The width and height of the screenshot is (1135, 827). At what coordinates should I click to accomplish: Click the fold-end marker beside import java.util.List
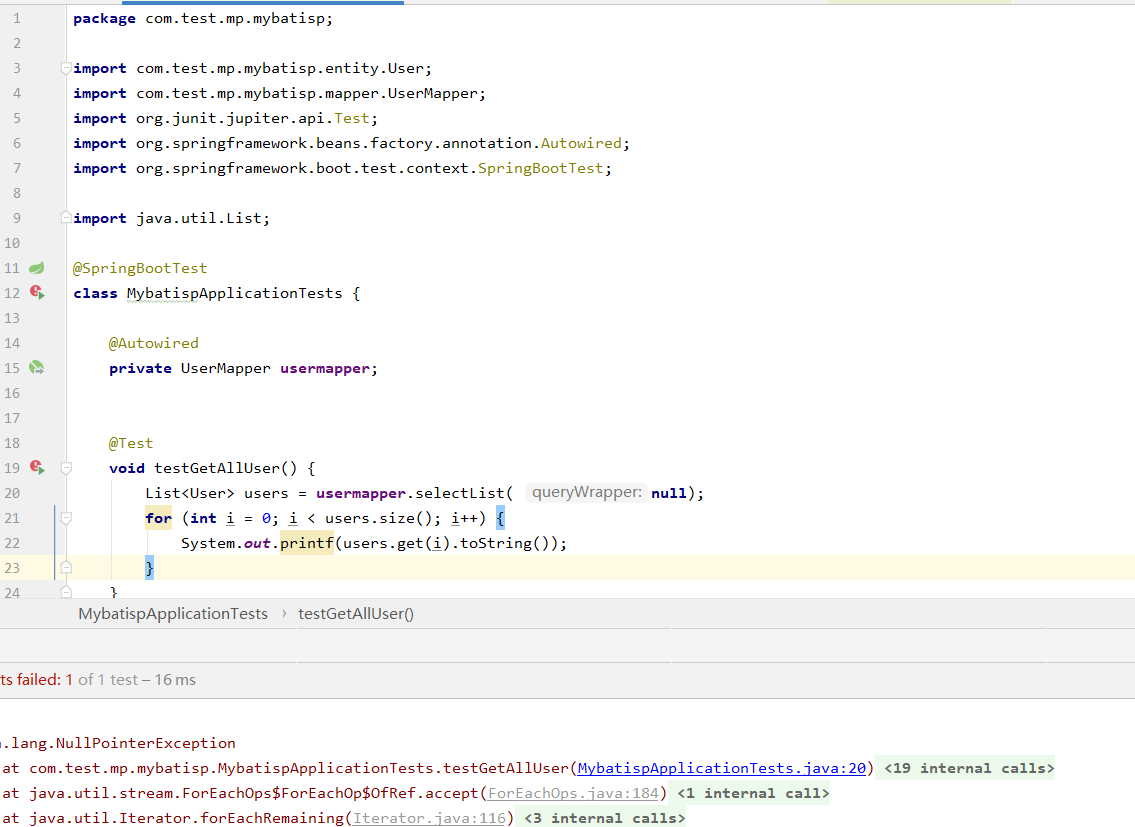66,217
